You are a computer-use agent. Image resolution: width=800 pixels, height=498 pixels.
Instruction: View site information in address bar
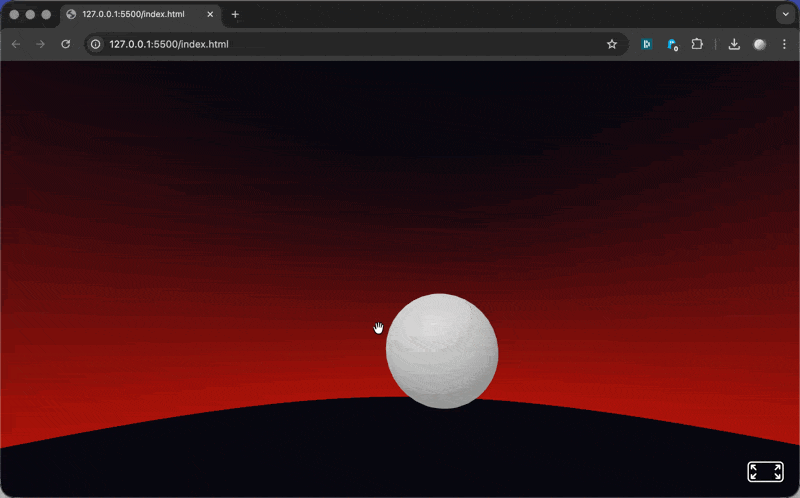point(96,44)
